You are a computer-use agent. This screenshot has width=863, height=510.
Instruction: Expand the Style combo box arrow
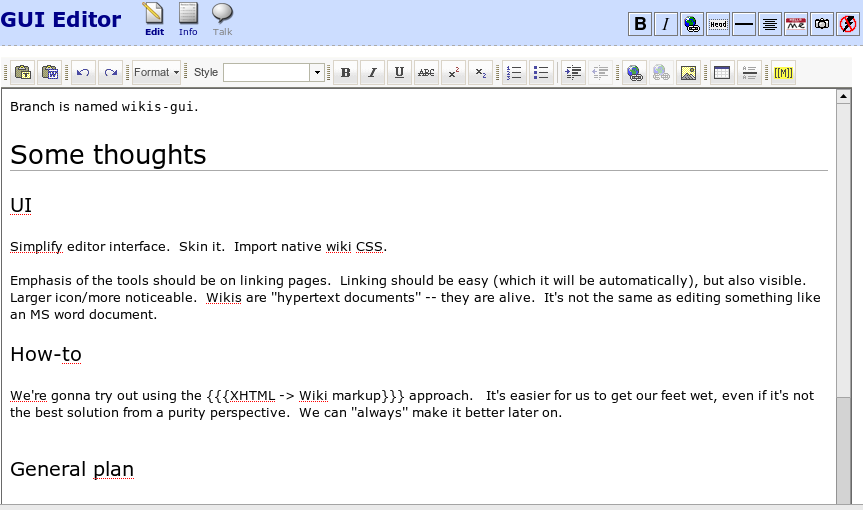pos(317,73)
